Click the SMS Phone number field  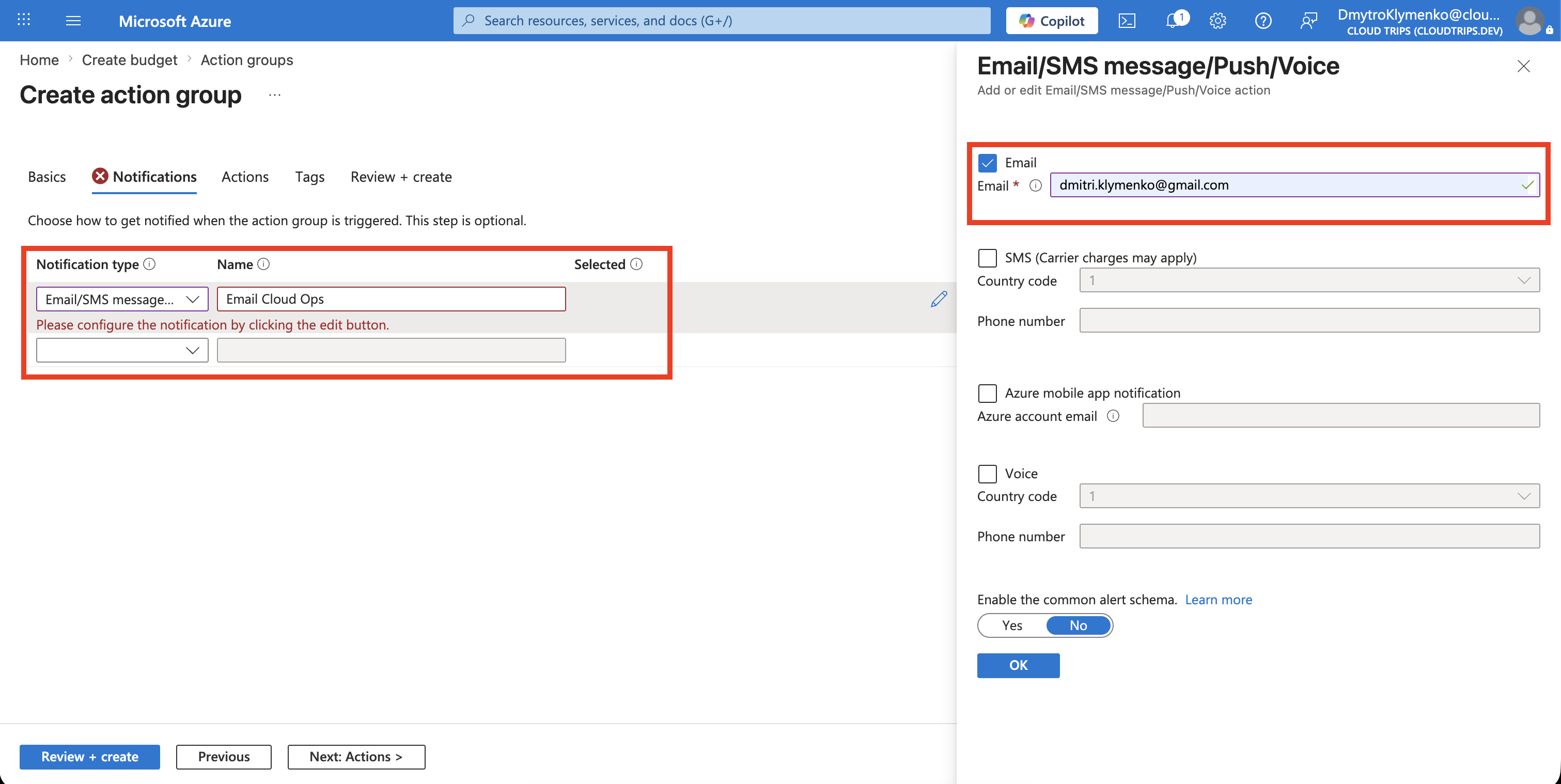point(1309,320)
